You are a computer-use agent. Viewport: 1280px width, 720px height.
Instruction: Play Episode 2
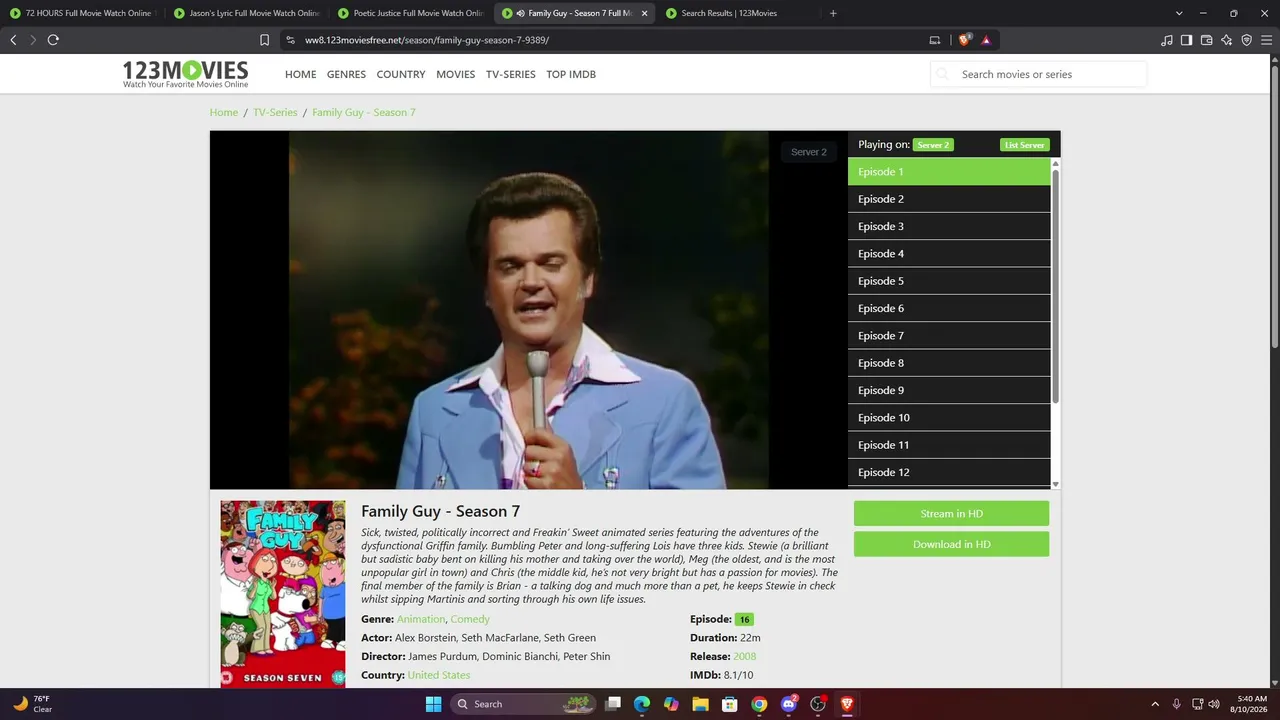point(949,199)
